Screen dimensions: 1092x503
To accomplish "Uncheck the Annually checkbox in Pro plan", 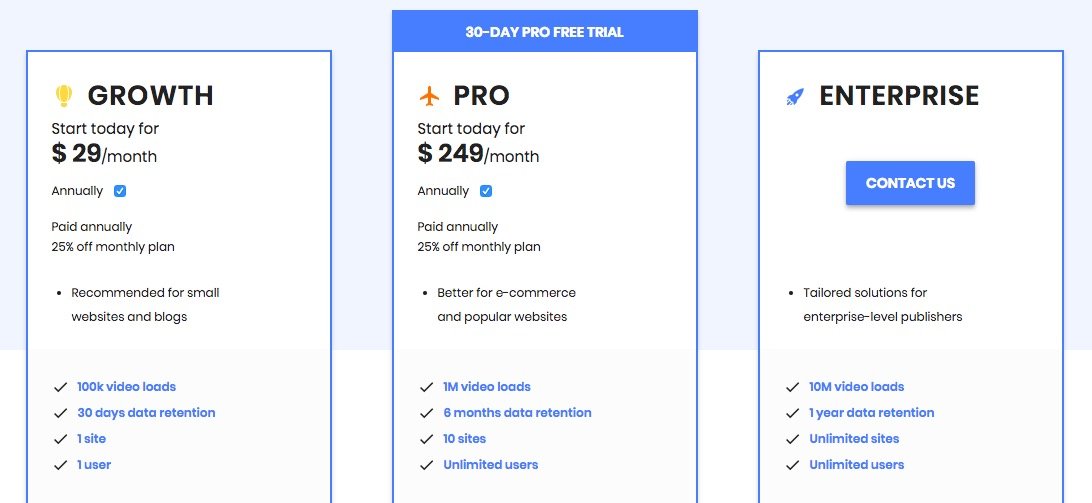I will [x=486, y=191].
